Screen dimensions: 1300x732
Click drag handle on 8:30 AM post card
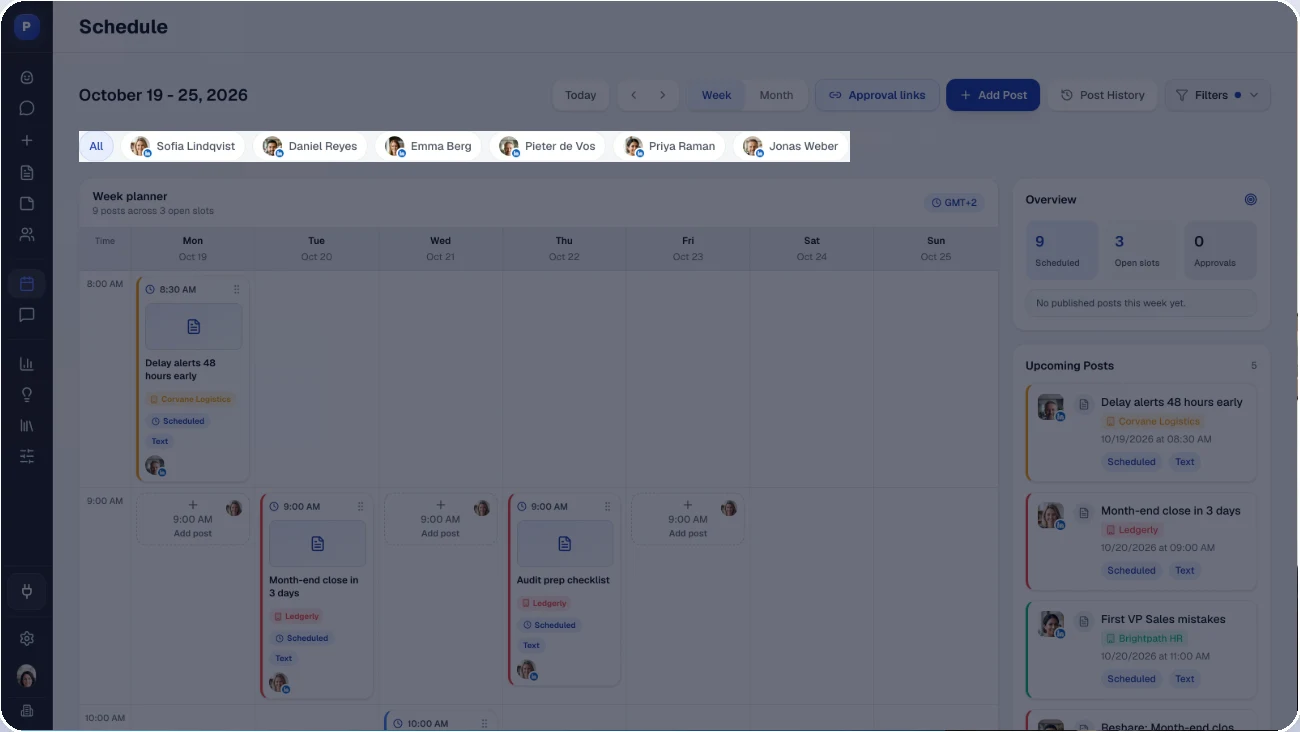pyautogui.click(x=237, y=289)
